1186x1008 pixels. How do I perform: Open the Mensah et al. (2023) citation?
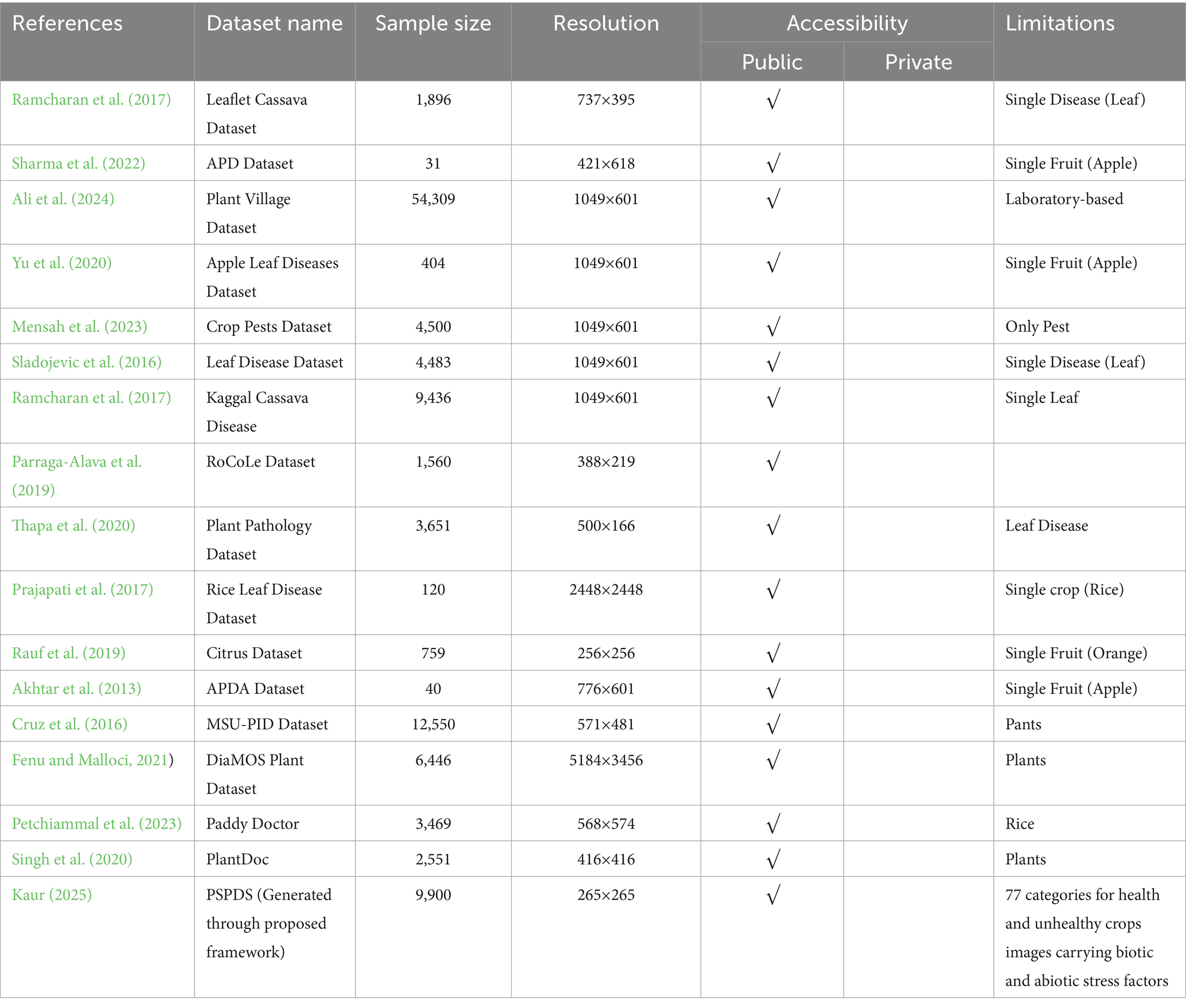coord(80,326)
